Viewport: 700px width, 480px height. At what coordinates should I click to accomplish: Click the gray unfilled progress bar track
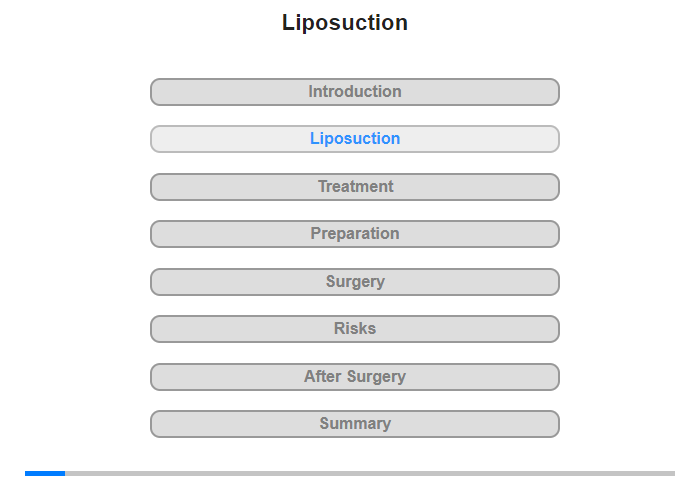click(370, 473)
